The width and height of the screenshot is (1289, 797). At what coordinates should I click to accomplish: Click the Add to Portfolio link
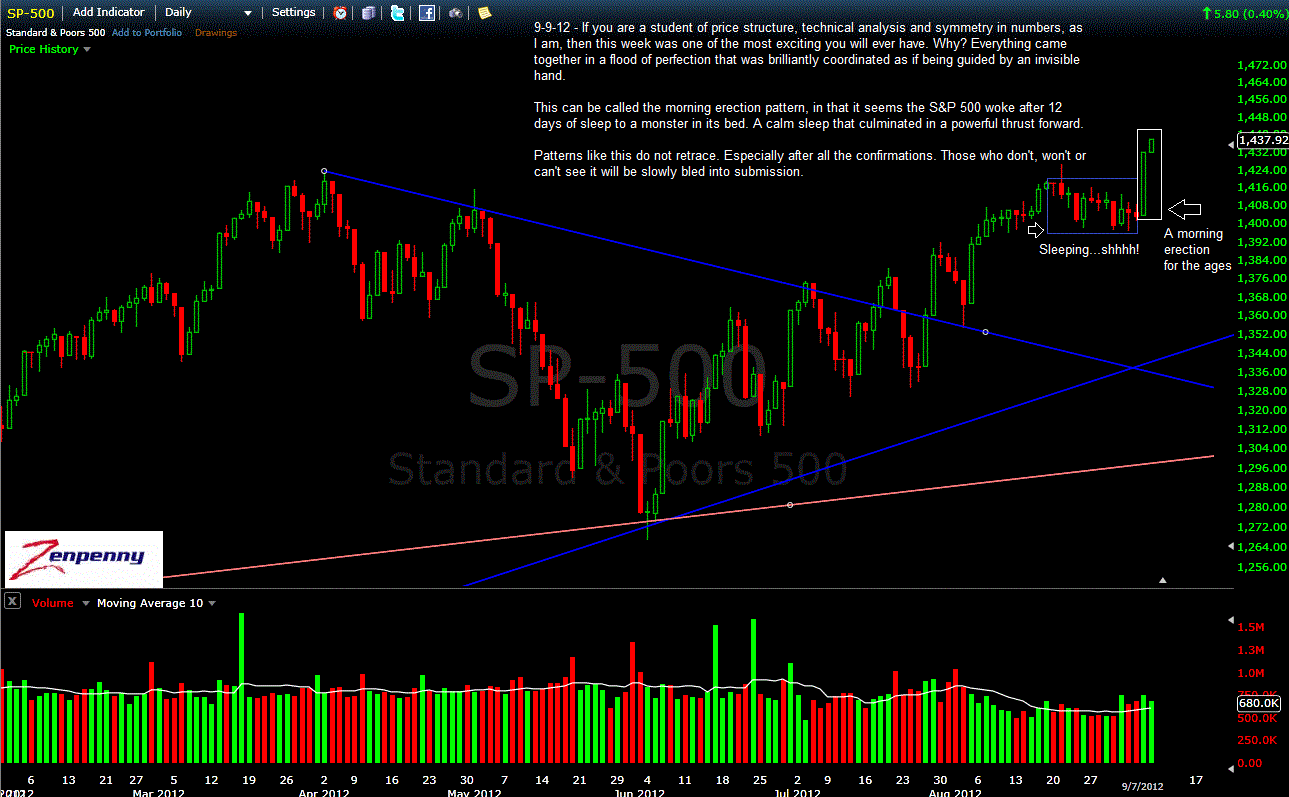point(146,33)
